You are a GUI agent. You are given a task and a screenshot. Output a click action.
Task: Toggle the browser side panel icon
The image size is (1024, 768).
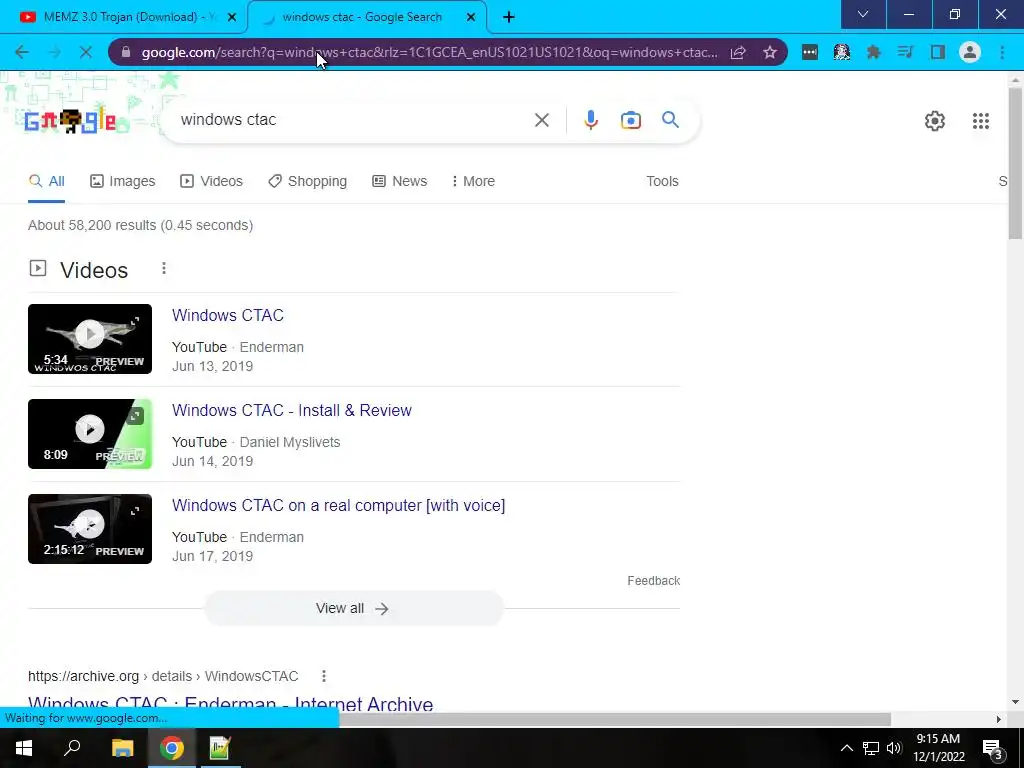(x=938, y=52)
